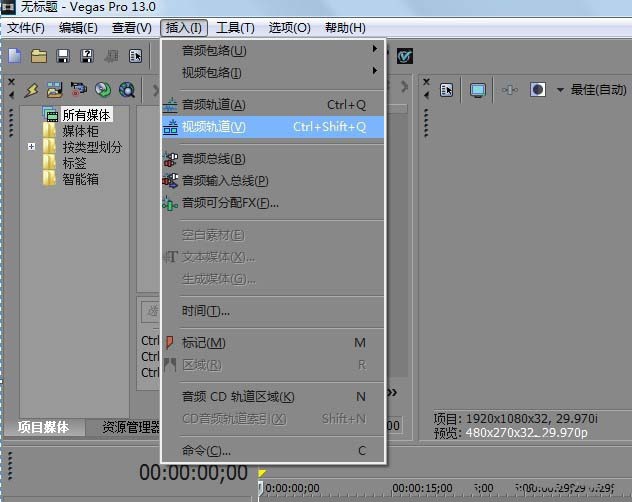Click the external monitor preview icon
632x502 pixels.
[478, 90]
